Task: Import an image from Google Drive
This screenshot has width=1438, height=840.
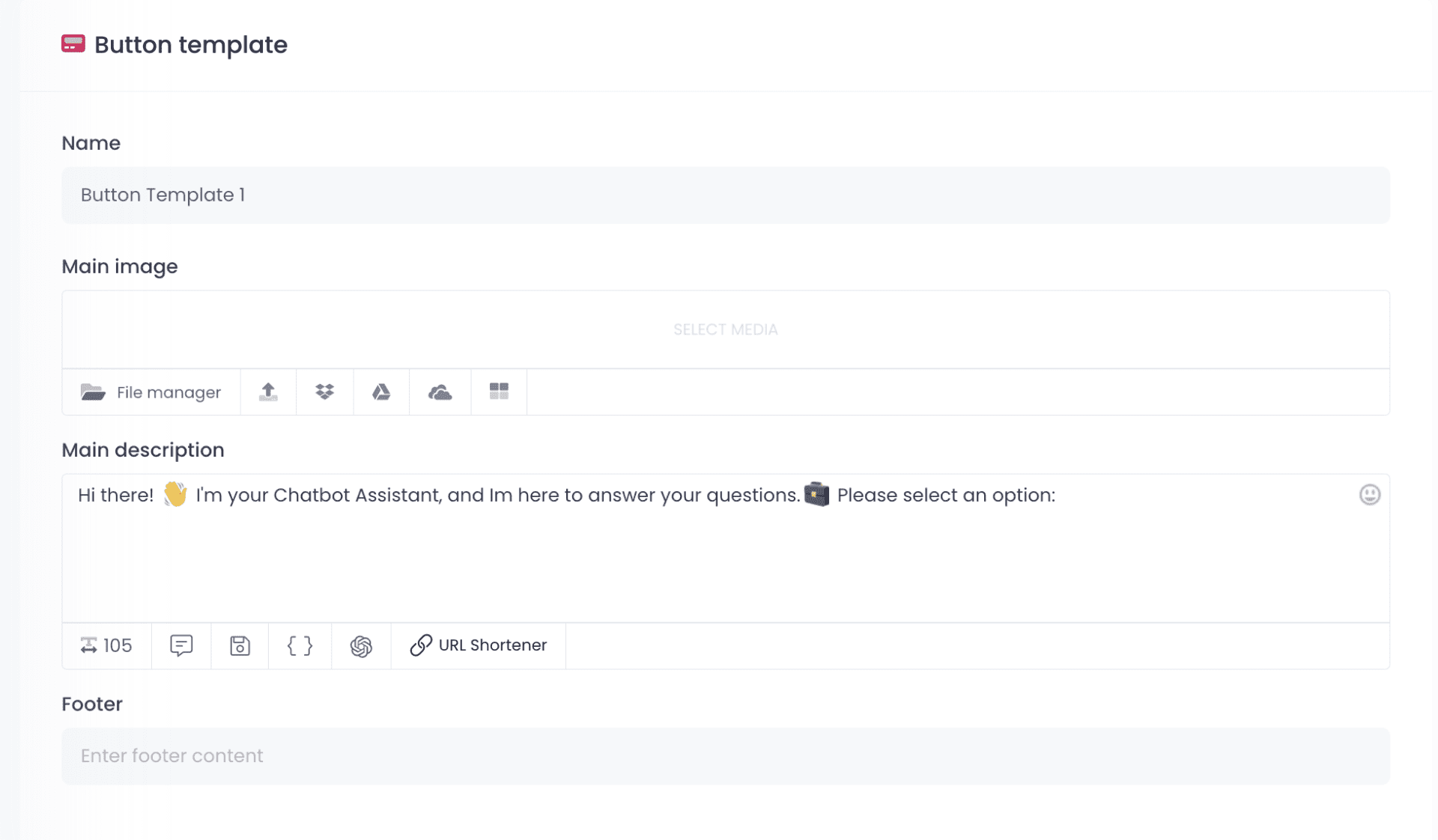Action: point(381,392)
